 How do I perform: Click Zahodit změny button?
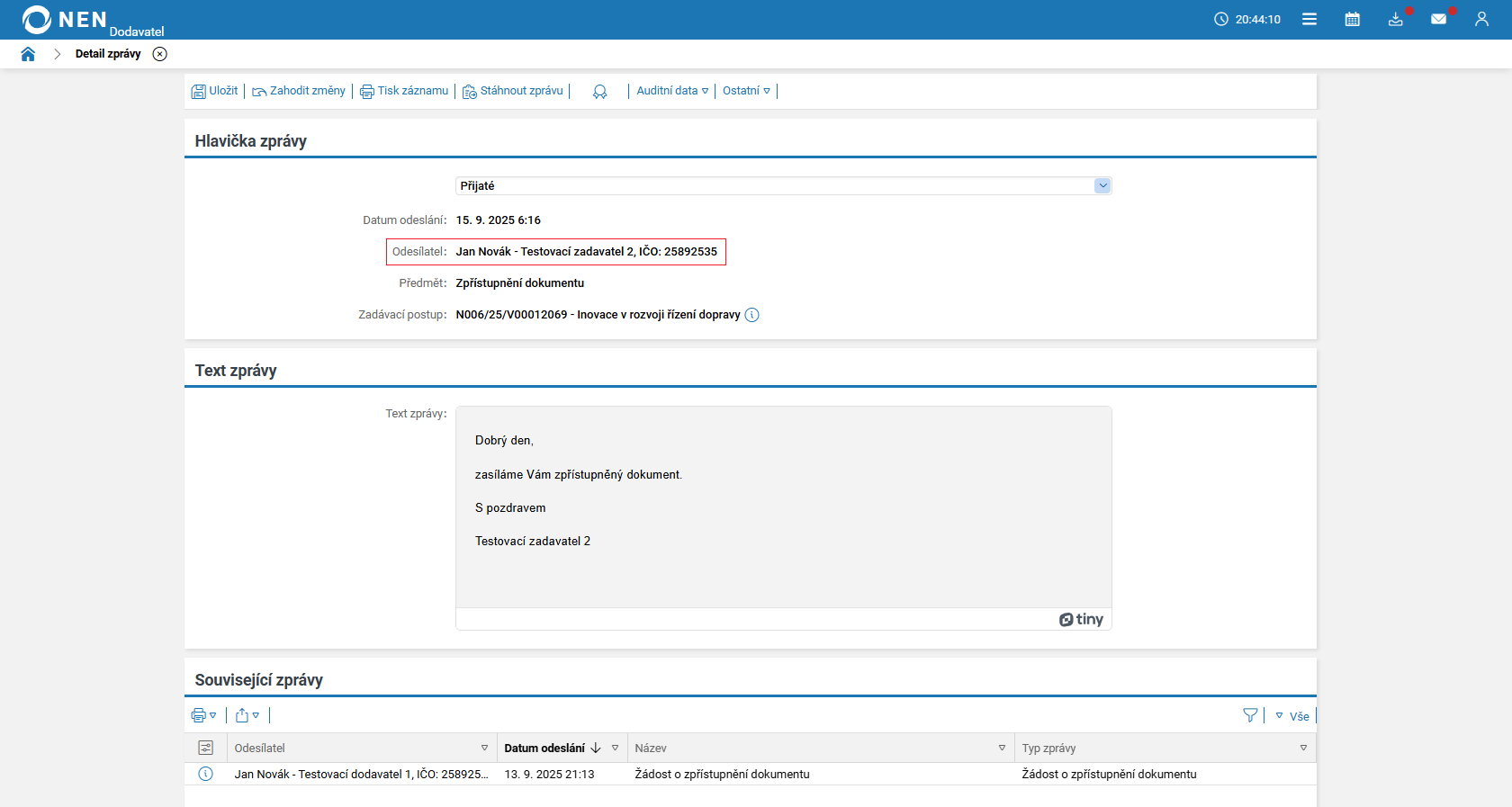coord(299,91)
